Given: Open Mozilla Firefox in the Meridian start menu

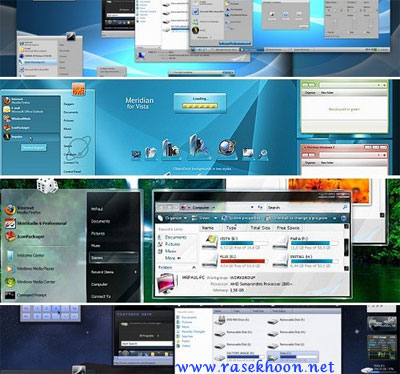Looking at the screenshot, I should click(x=17, y=101).
